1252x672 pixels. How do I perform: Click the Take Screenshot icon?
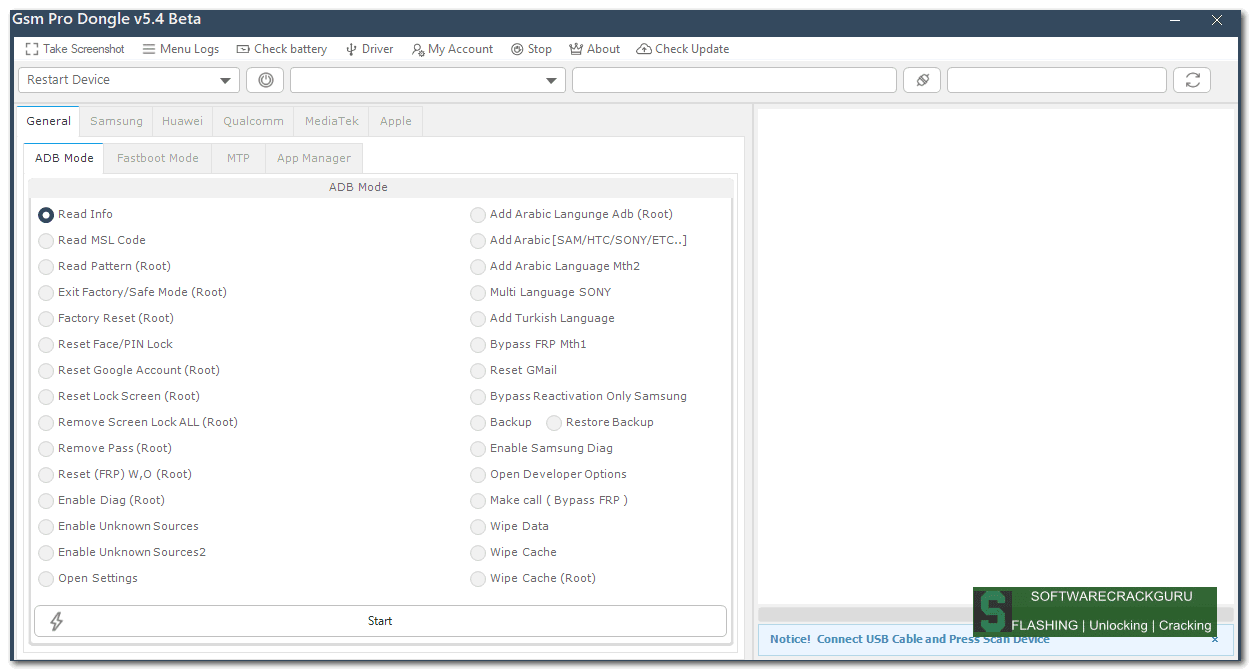pos(32,49)
